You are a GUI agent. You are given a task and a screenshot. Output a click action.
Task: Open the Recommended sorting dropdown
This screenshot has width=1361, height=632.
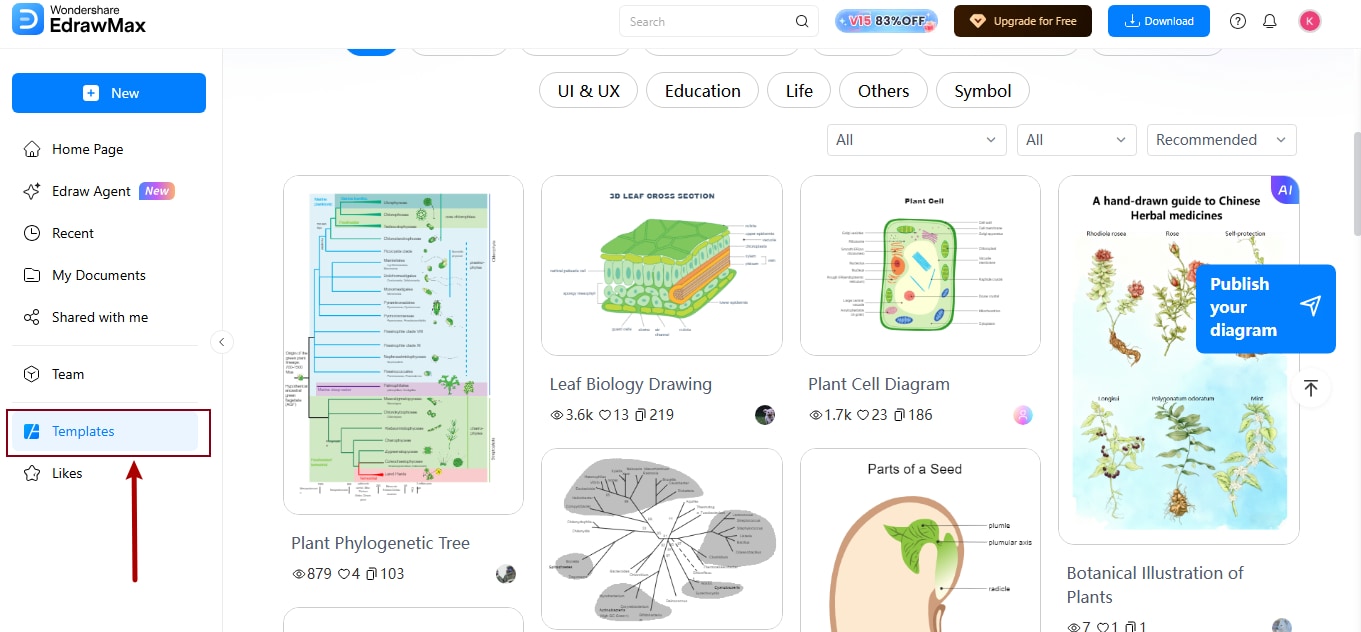1220,140
